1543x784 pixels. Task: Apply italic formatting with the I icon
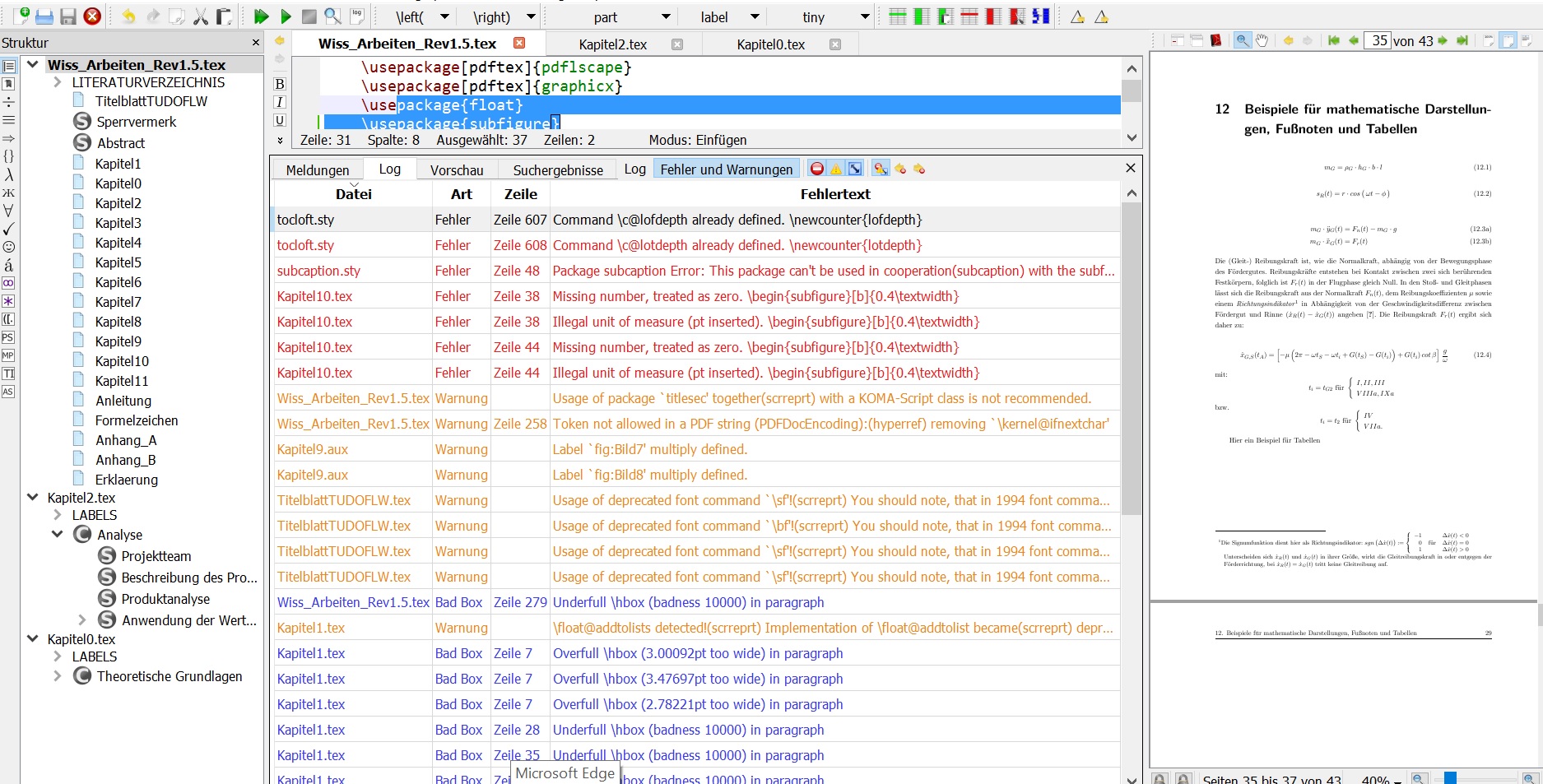(x=280, y=102)
